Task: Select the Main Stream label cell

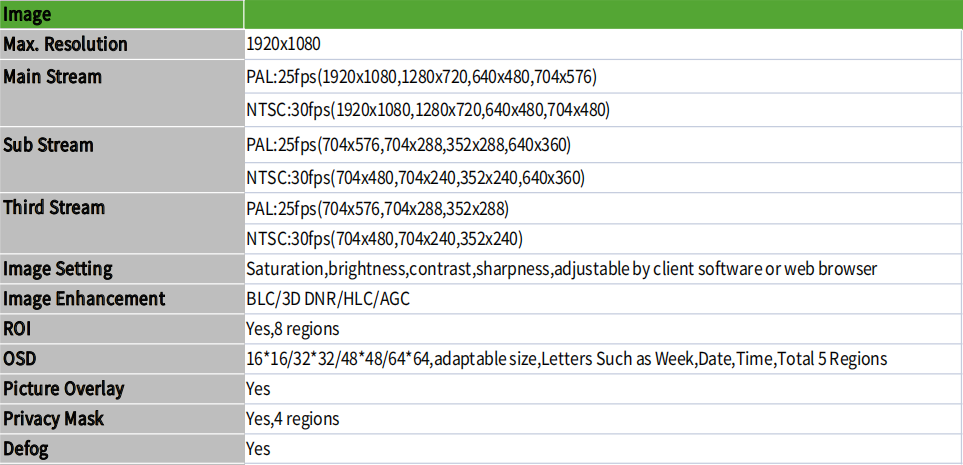Action: pos(122,93)
